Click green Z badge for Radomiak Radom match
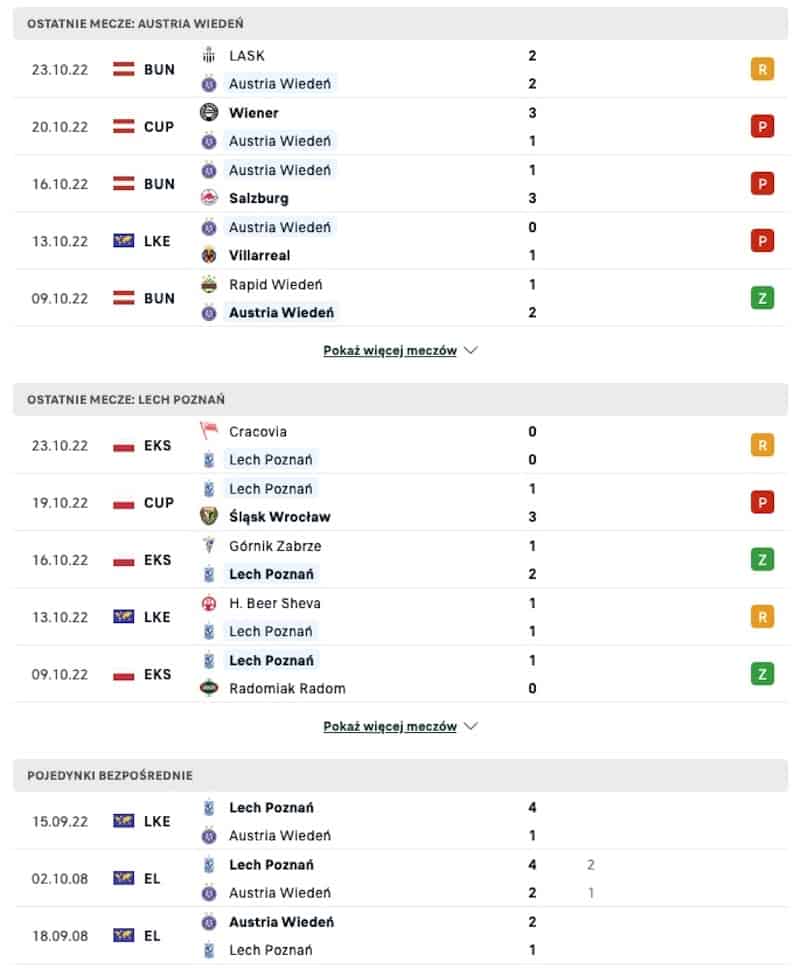Viewport: 800px width, 969px height. tap(762, 674)
